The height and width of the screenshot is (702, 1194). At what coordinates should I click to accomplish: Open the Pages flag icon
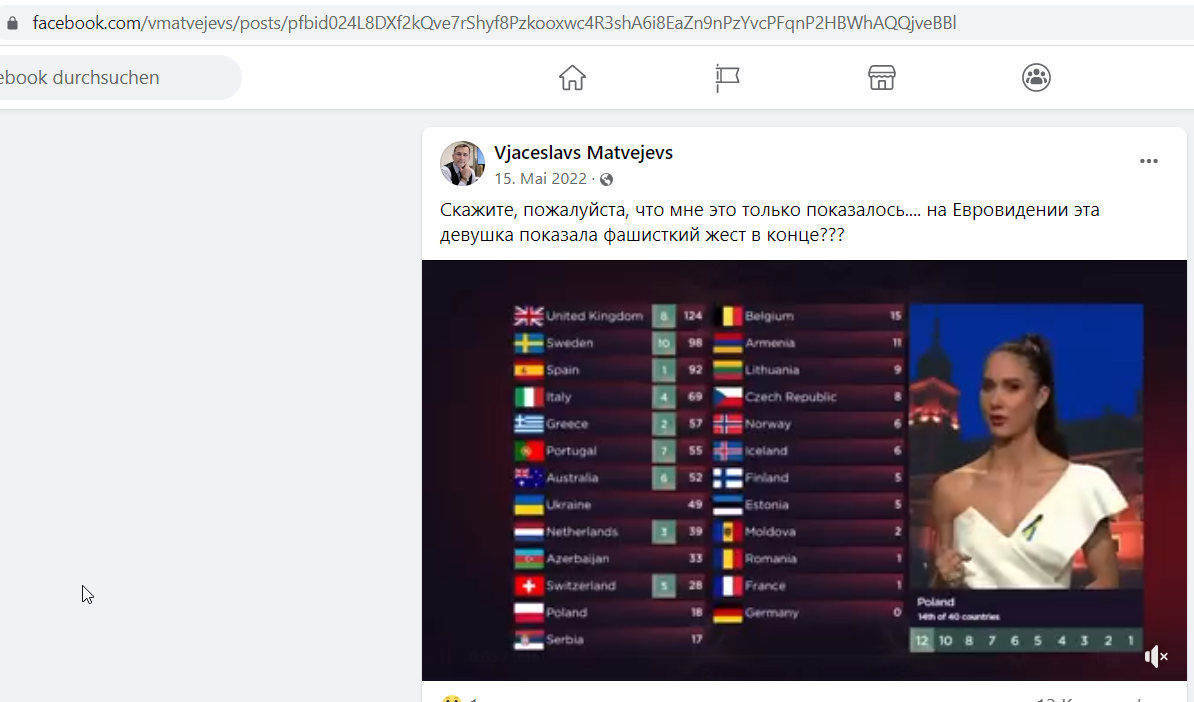coord(727,78)
